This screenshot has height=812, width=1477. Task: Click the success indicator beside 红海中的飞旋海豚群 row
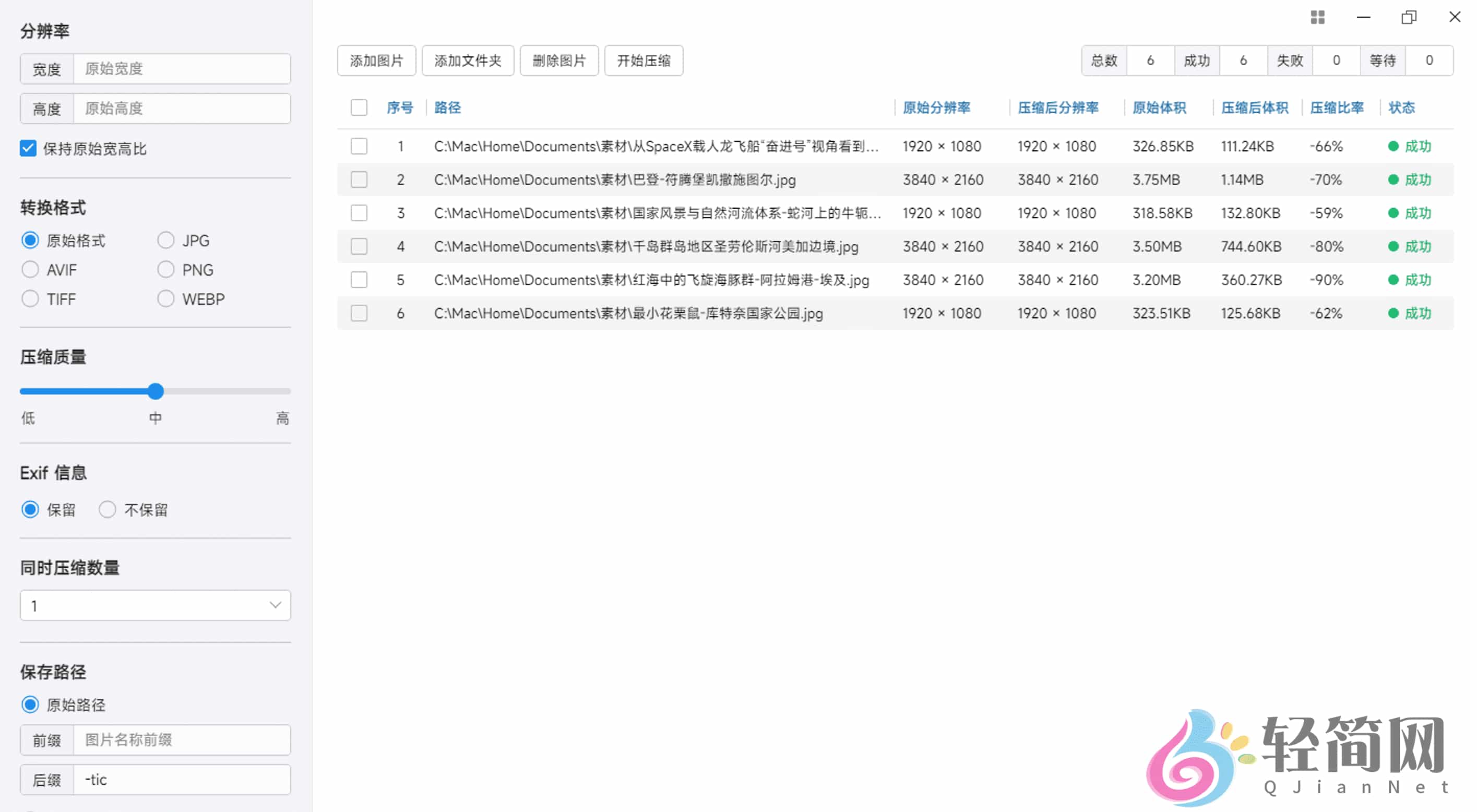(1393, 280)
